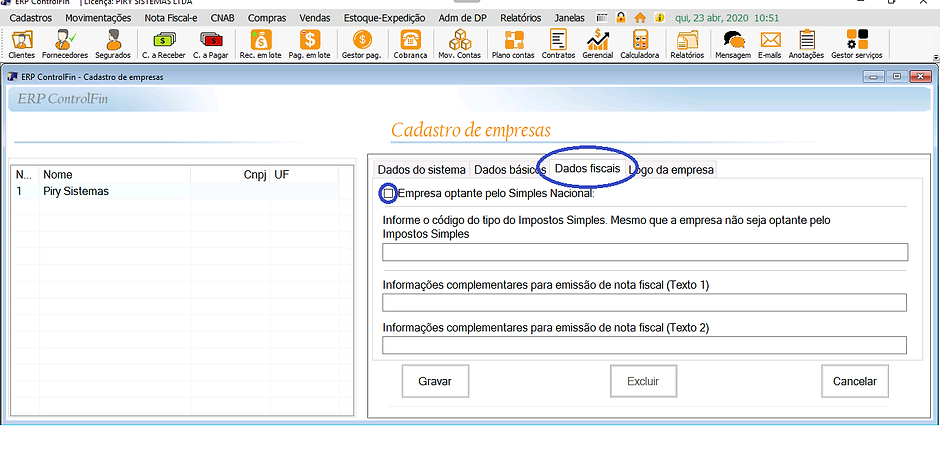Open the Gerencial chart icon
940x450 pixels.
click(x=598, y=45)
